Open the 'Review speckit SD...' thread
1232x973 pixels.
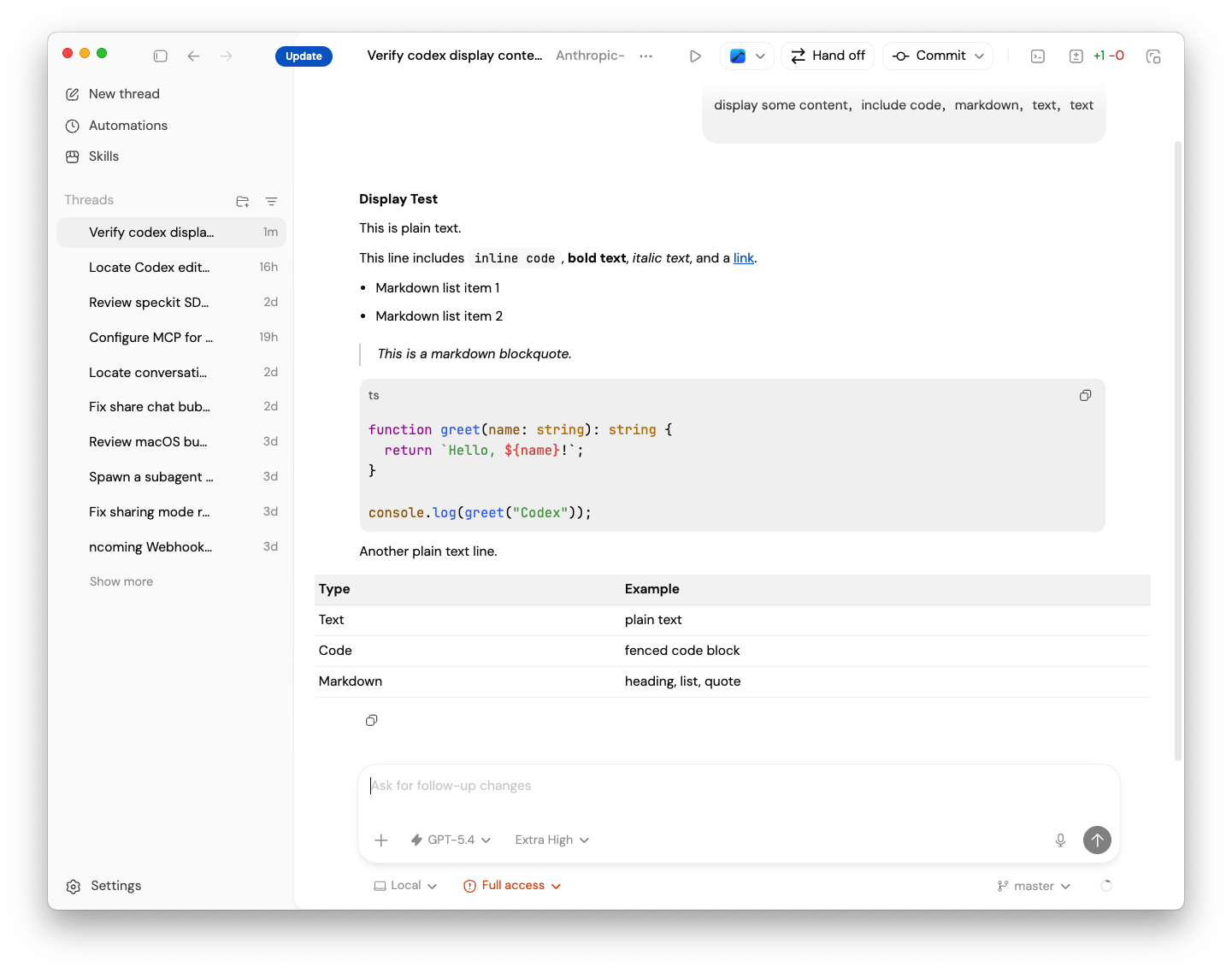click(171, 303)
